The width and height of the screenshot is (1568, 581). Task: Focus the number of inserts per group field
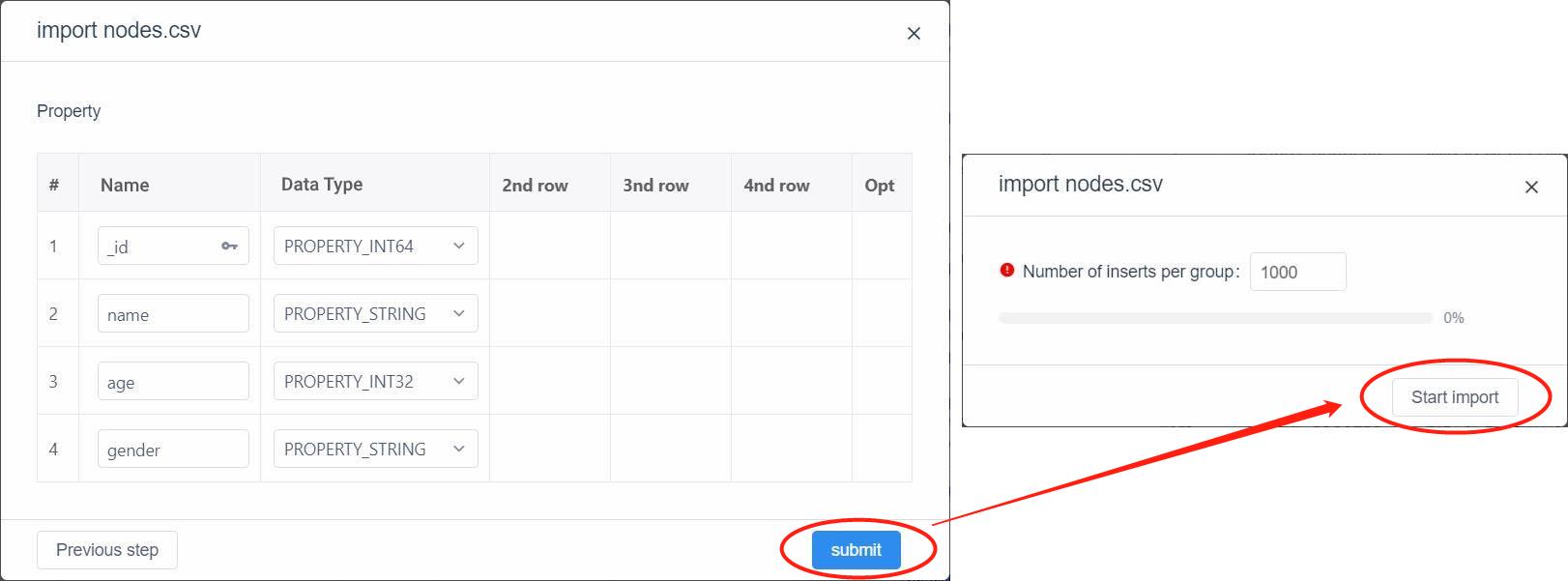(1297, 272)
